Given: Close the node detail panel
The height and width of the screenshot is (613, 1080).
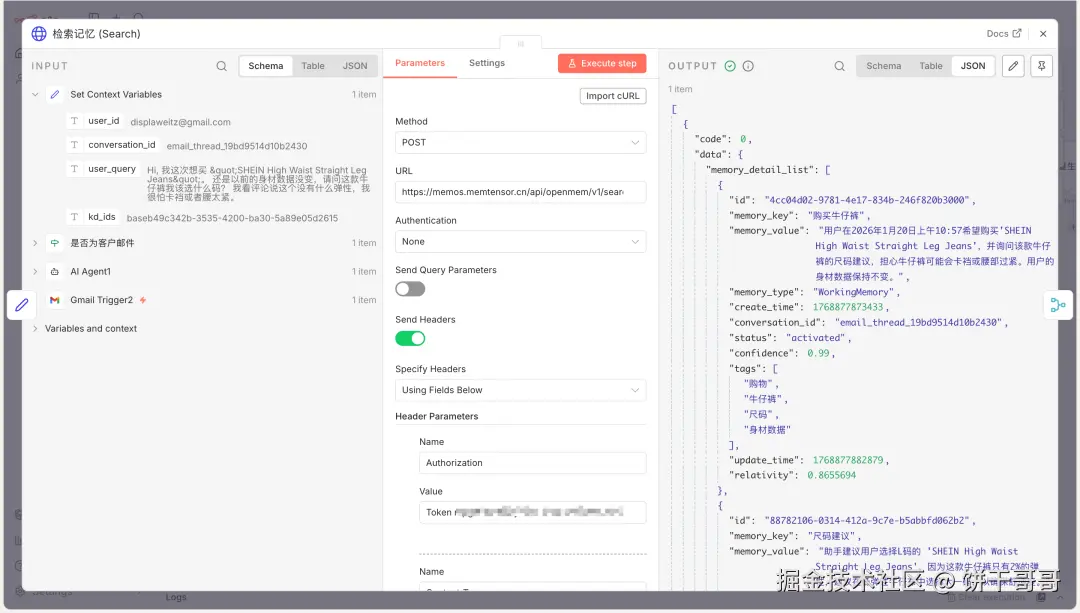Looking at the screenshot, I should tap(1043, 34).
